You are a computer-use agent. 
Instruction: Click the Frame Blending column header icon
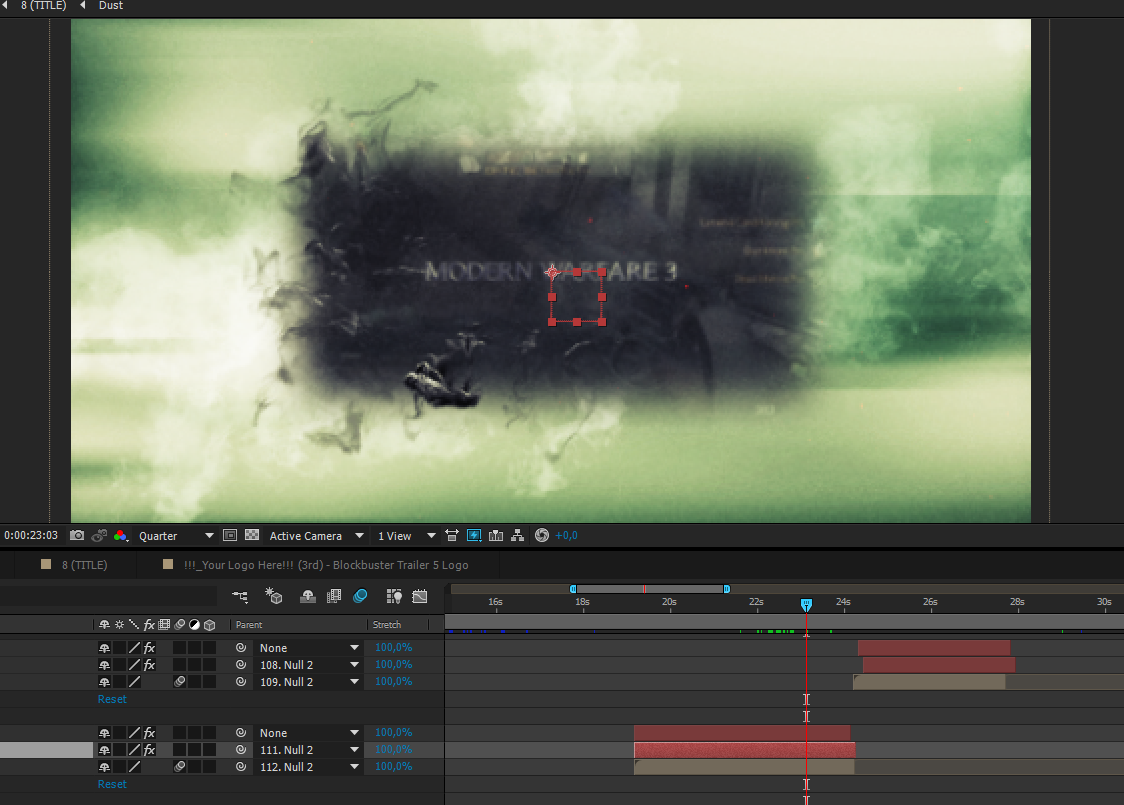(x=164, y=625)
